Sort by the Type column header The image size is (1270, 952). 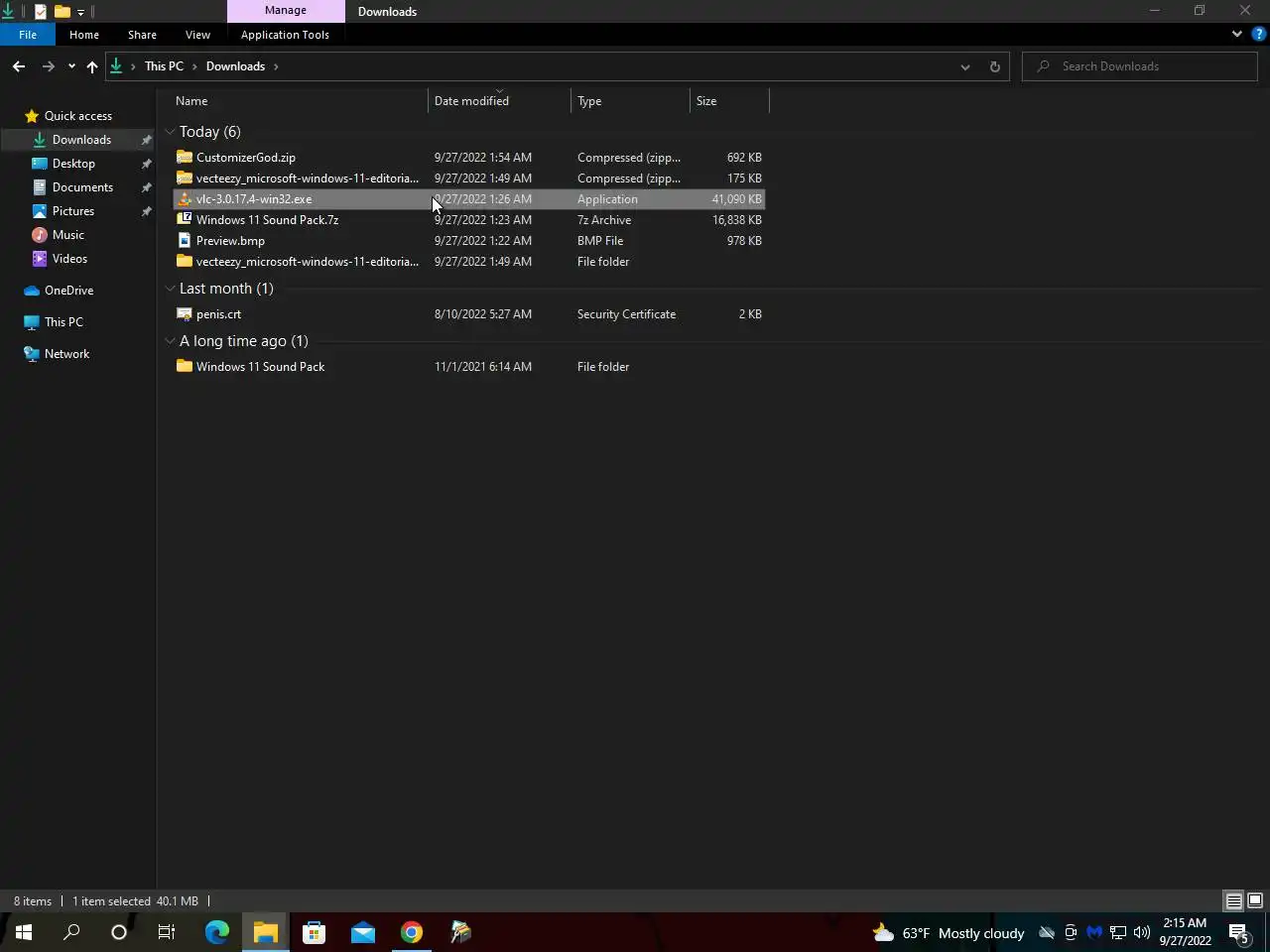coord(630,101)
